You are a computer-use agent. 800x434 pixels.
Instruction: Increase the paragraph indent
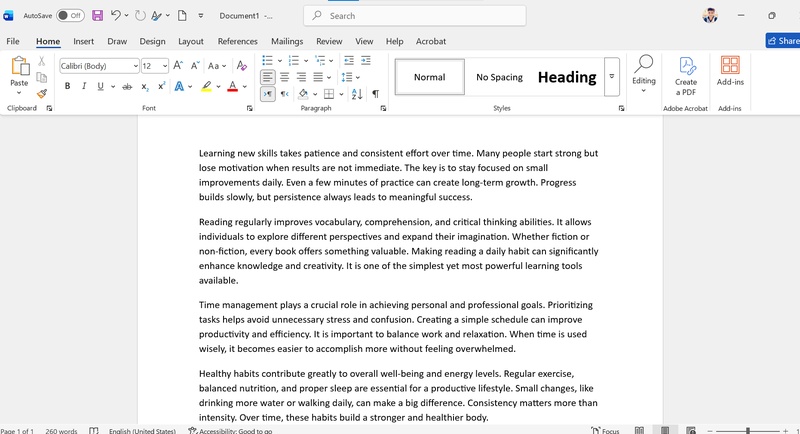tap(366, 61)
